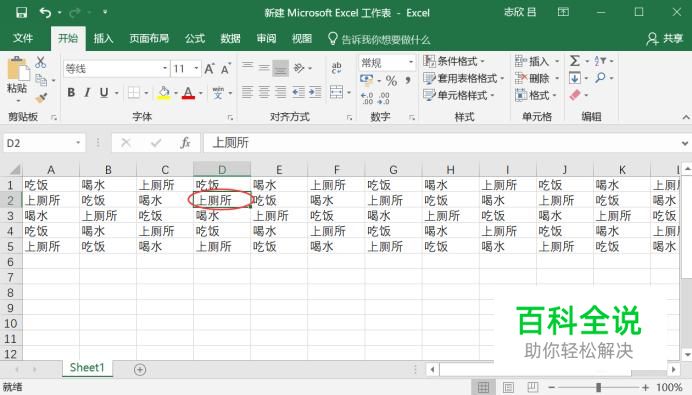Toggle Bold formatting
The width and height of the screenshot is (692, 395).
pyautogui.click(x=71, y=92)
